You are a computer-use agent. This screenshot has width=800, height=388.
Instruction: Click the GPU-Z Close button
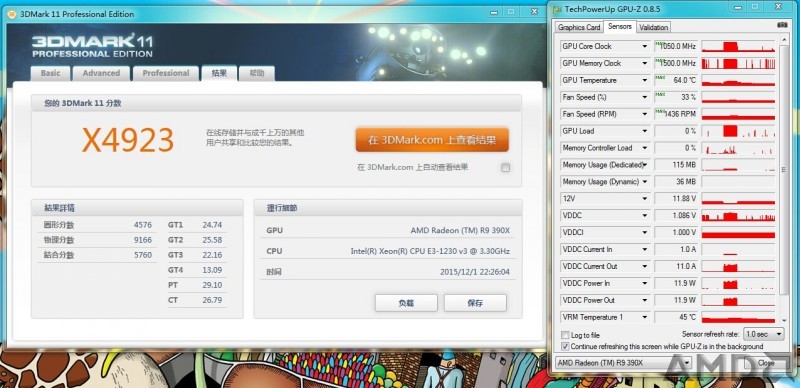(x=765, y=362)
